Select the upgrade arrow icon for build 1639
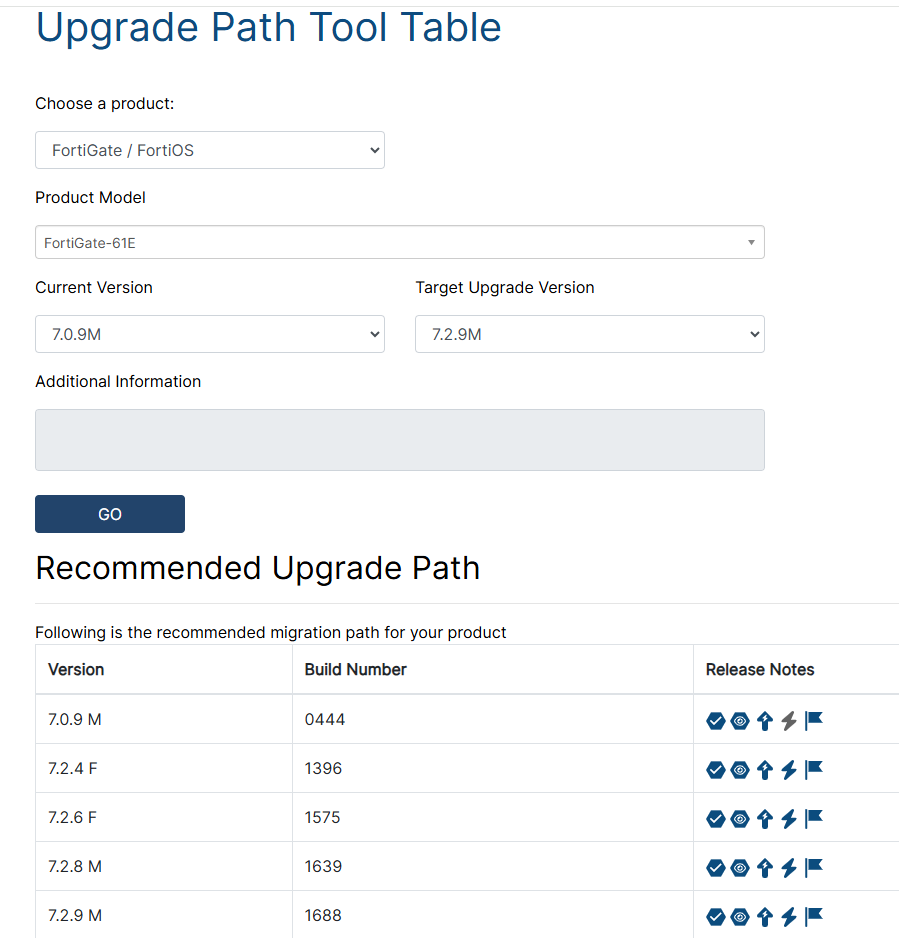Screen dimensions: 899x938 764,868
